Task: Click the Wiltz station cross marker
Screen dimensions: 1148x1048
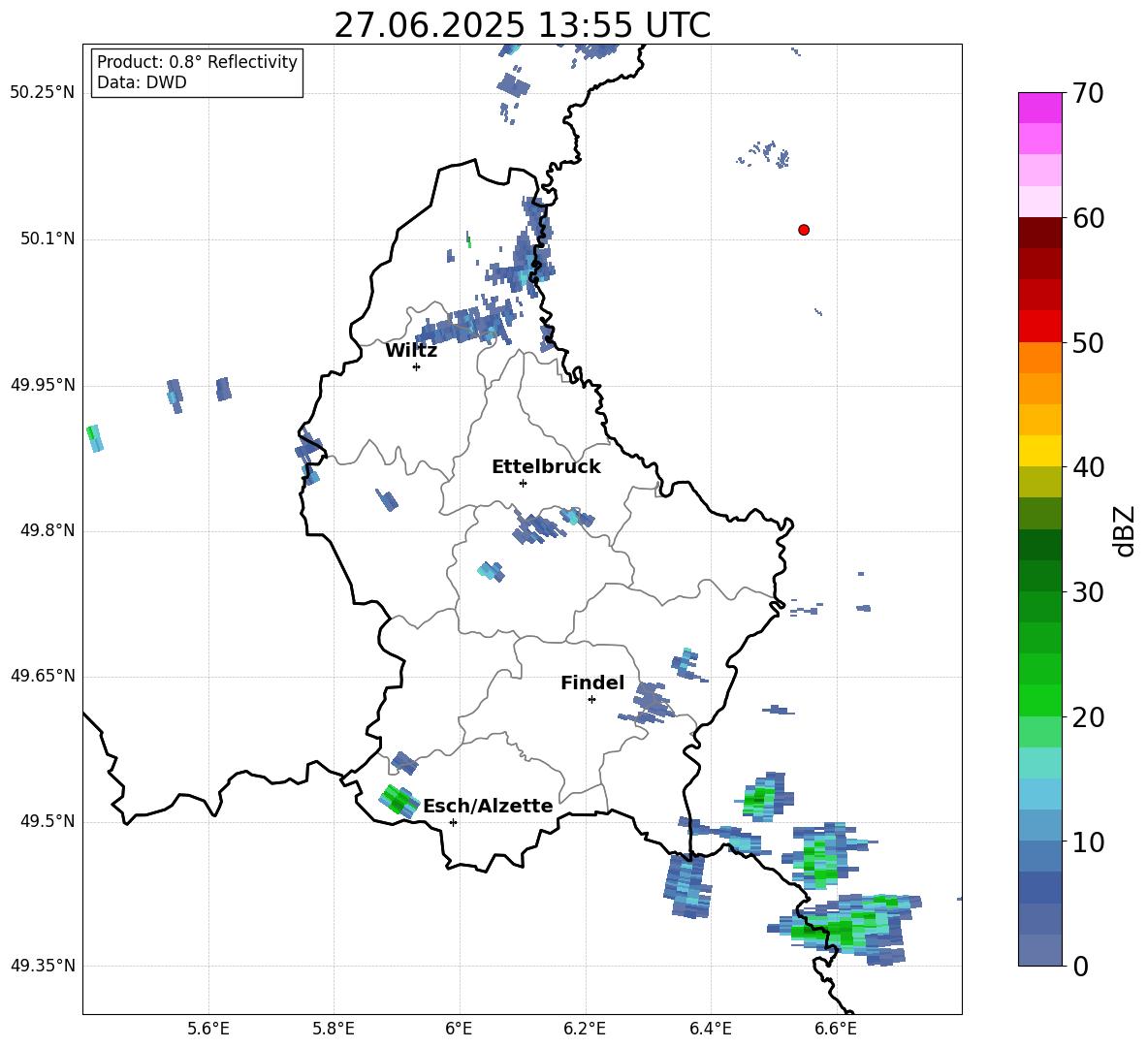Action: point(416,366)
